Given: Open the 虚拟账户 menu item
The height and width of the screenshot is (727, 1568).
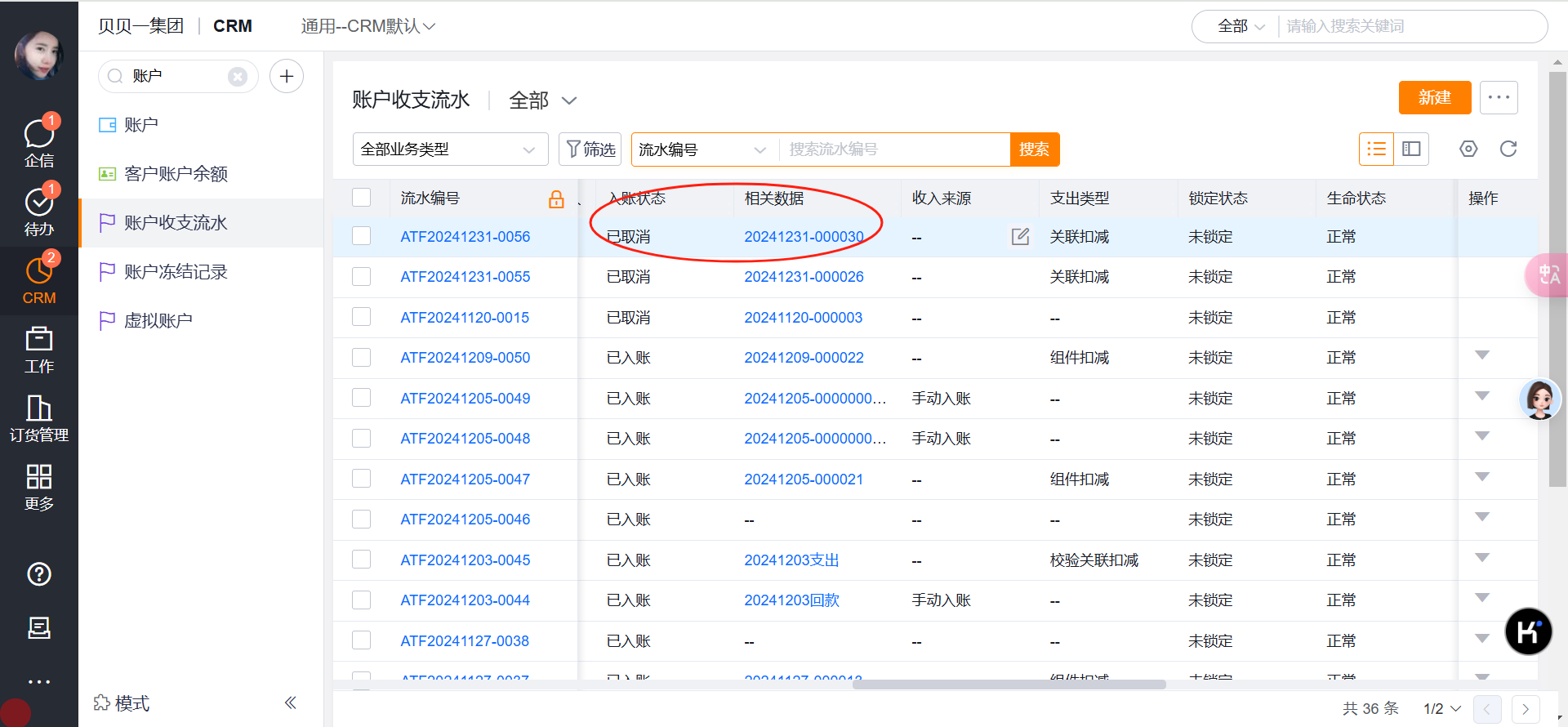Looking at the screenshot, I should (201, 321).
